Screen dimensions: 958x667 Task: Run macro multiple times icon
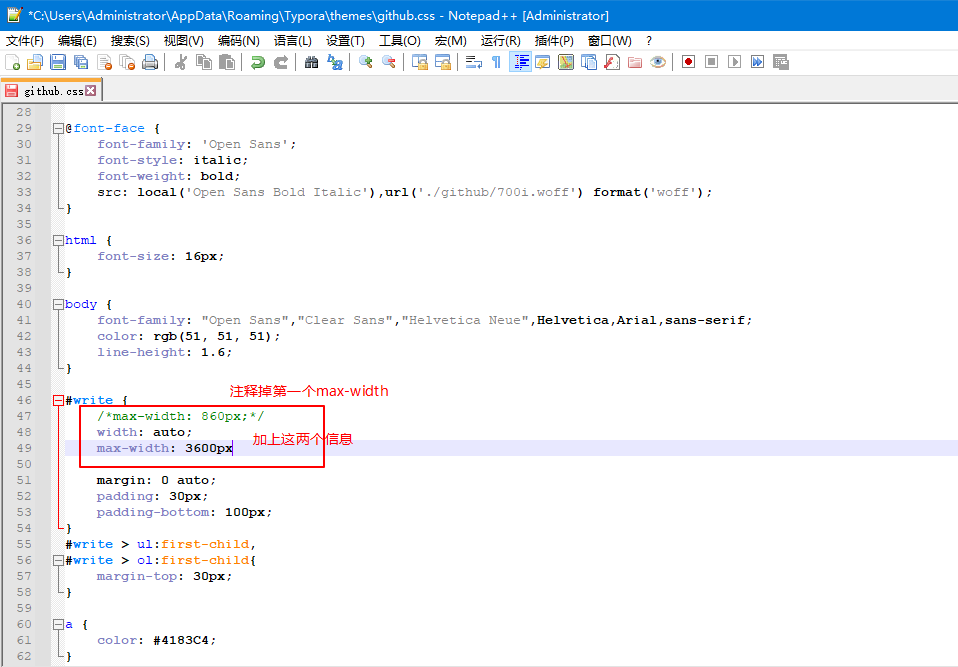[758, 62]
